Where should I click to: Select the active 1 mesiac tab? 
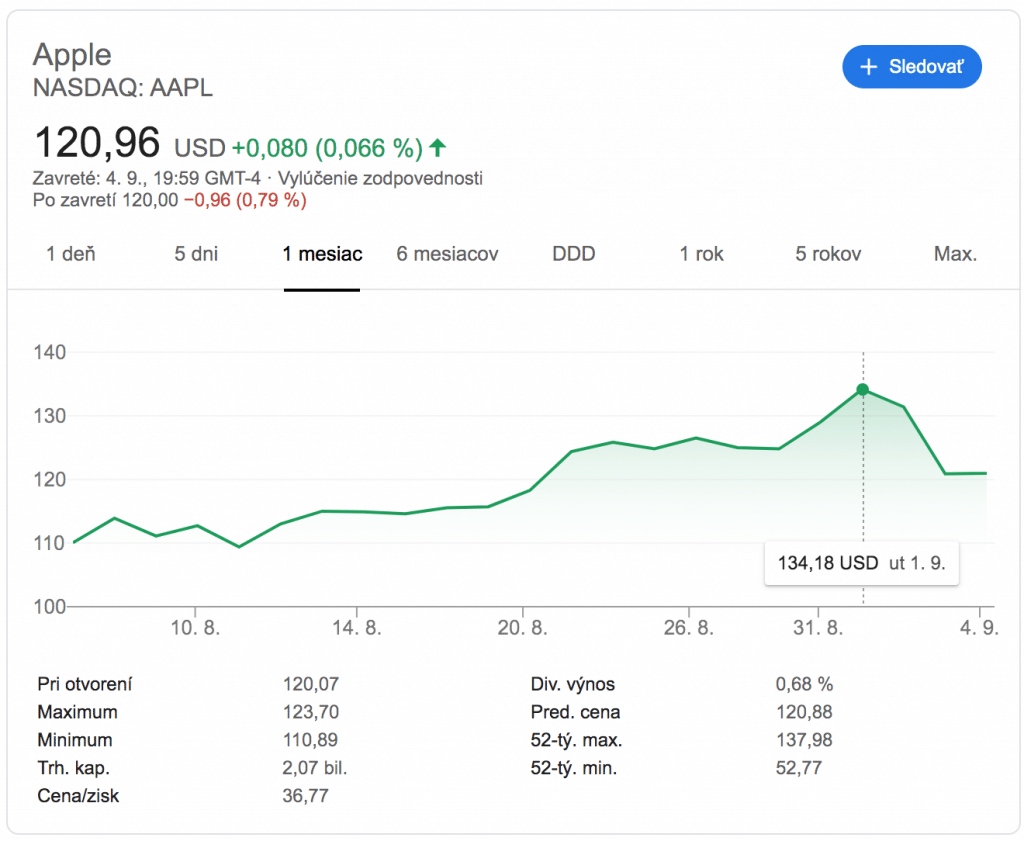322,254
